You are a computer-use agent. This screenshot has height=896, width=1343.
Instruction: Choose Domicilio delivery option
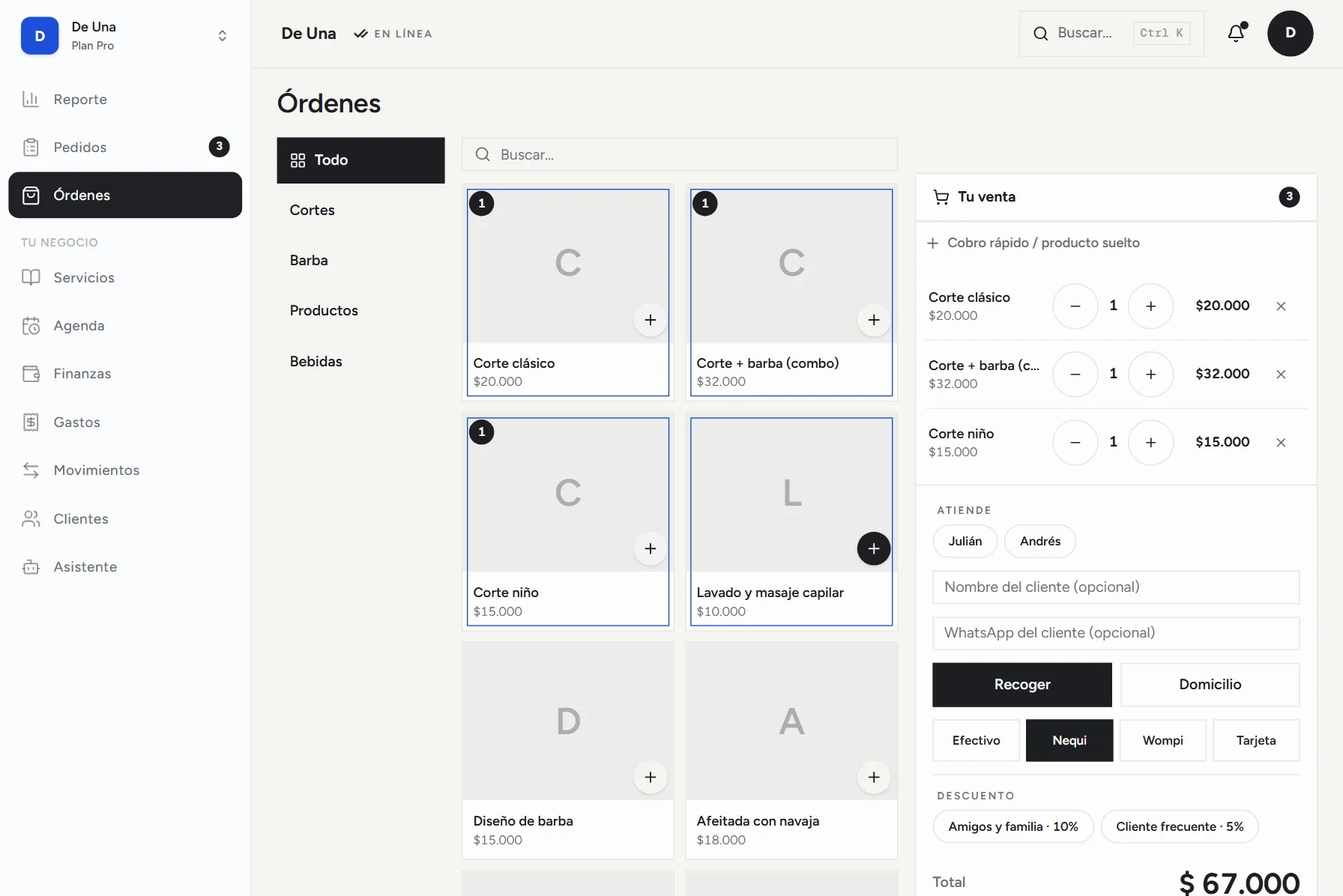click(x=1210, y=685)
